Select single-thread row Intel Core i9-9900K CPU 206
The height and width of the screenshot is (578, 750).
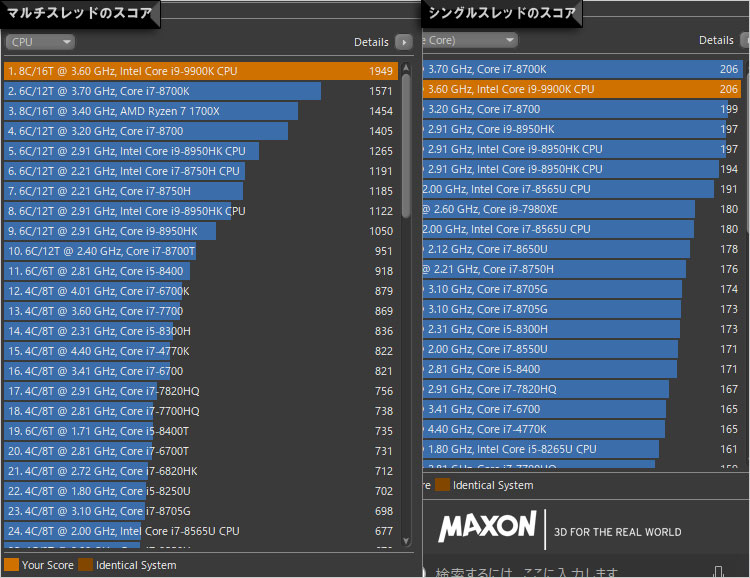[583, 89]
